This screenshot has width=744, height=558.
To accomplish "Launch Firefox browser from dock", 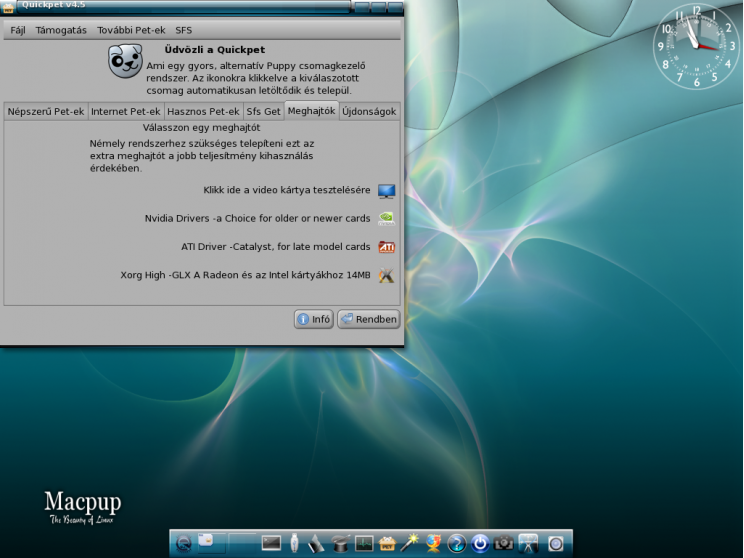I will coord(433,543).
